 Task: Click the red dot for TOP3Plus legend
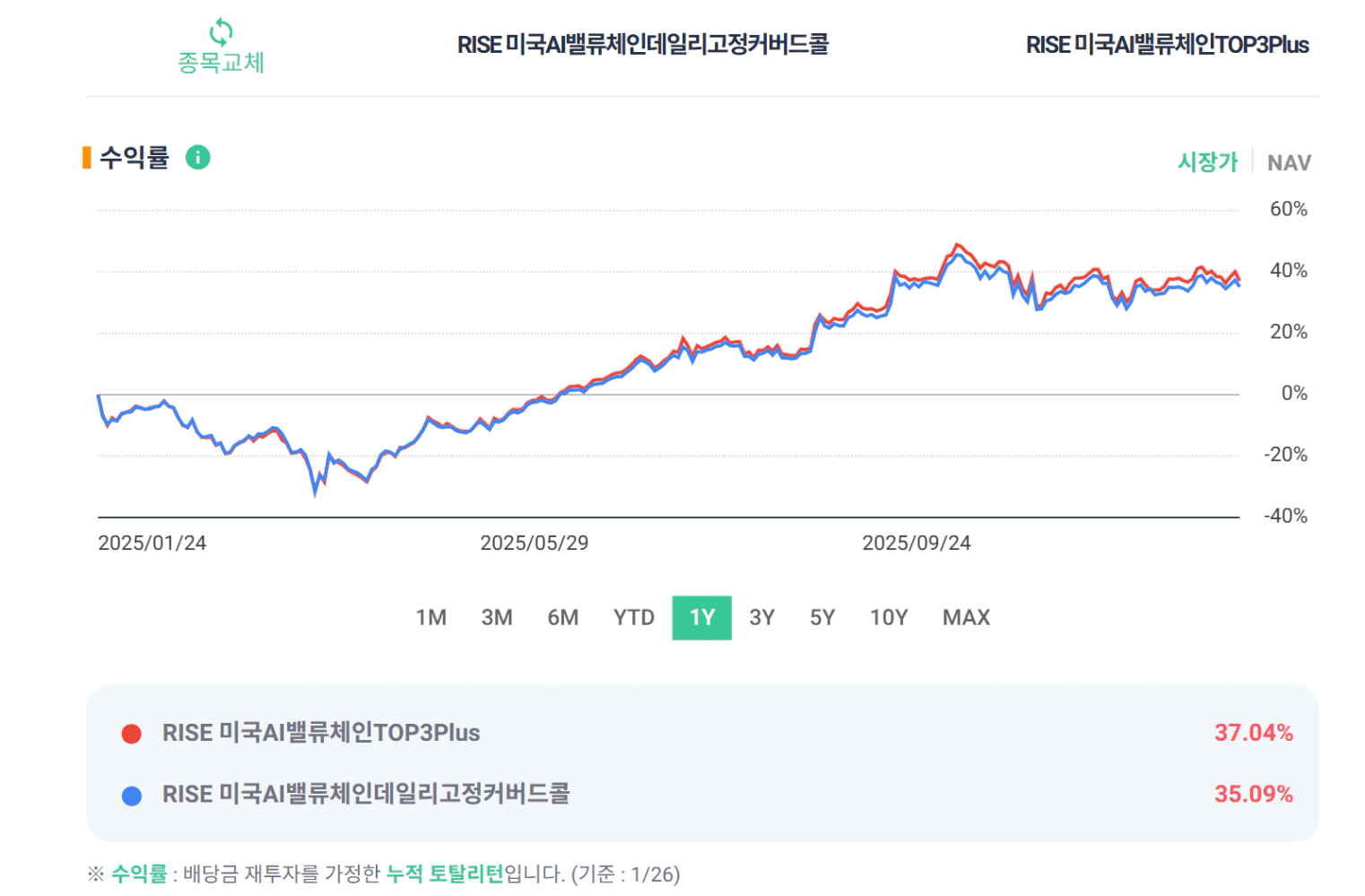click(x=132, y=735)
